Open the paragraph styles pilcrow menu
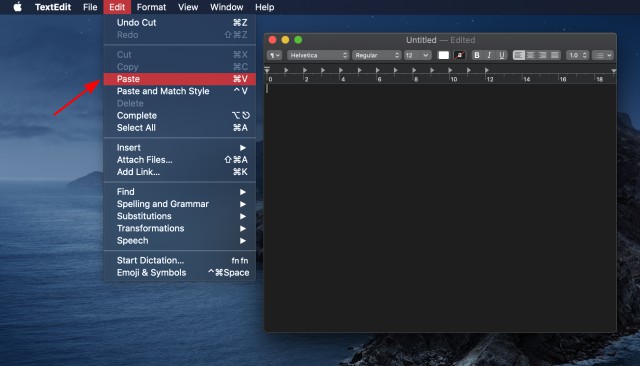The image size is (640, 366). pos(274,55)
